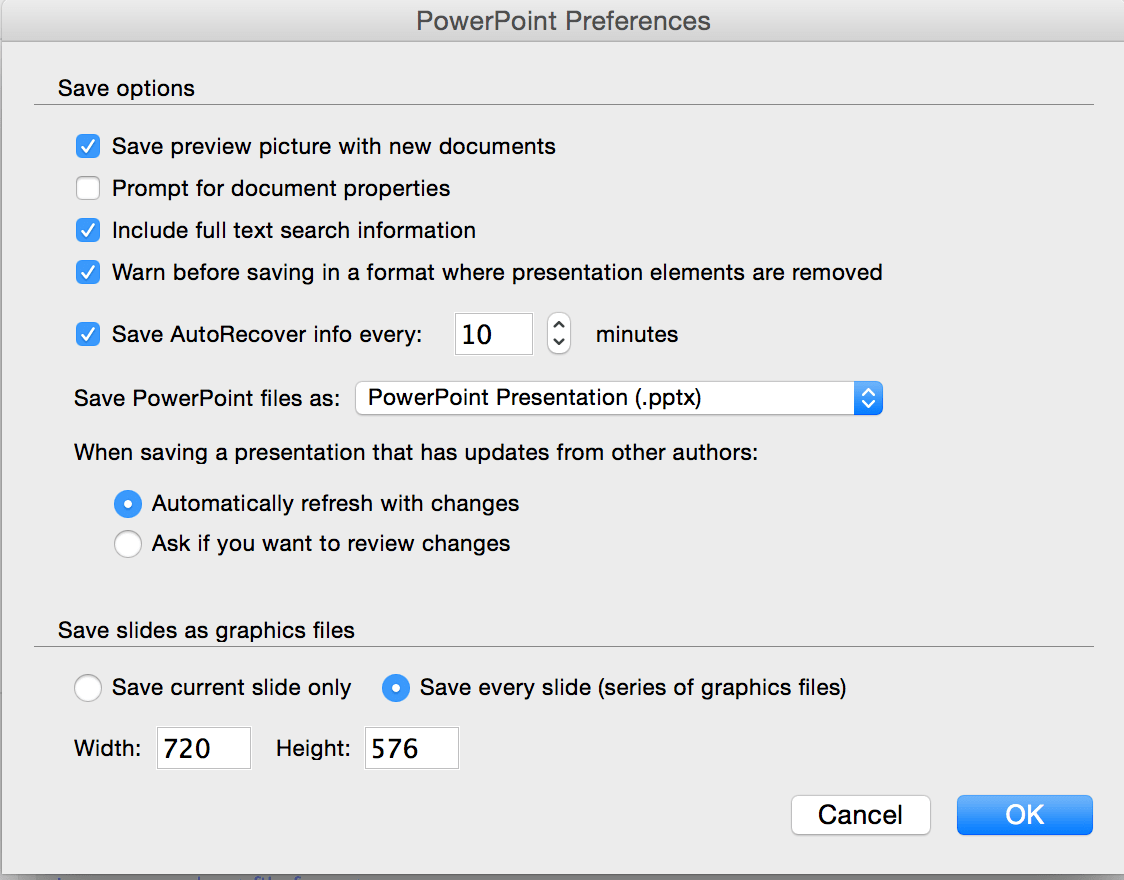This screenshot has width=1124, height=880.
Task: Click the Cancel button
Action: (860, 815)
